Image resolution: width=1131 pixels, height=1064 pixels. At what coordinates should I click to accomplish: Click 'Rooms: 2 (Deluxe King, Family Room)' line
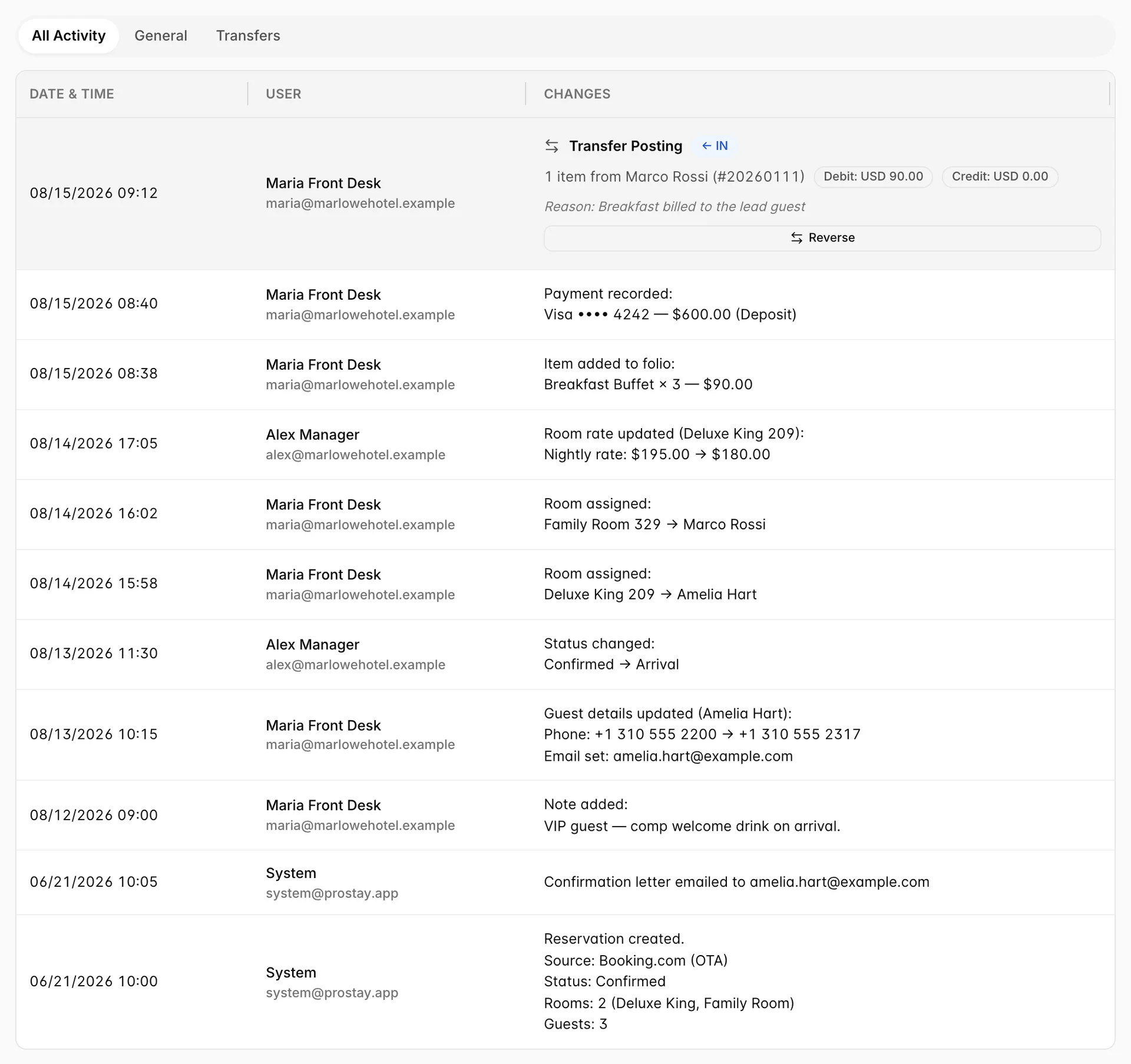(x=669, y=1003)
